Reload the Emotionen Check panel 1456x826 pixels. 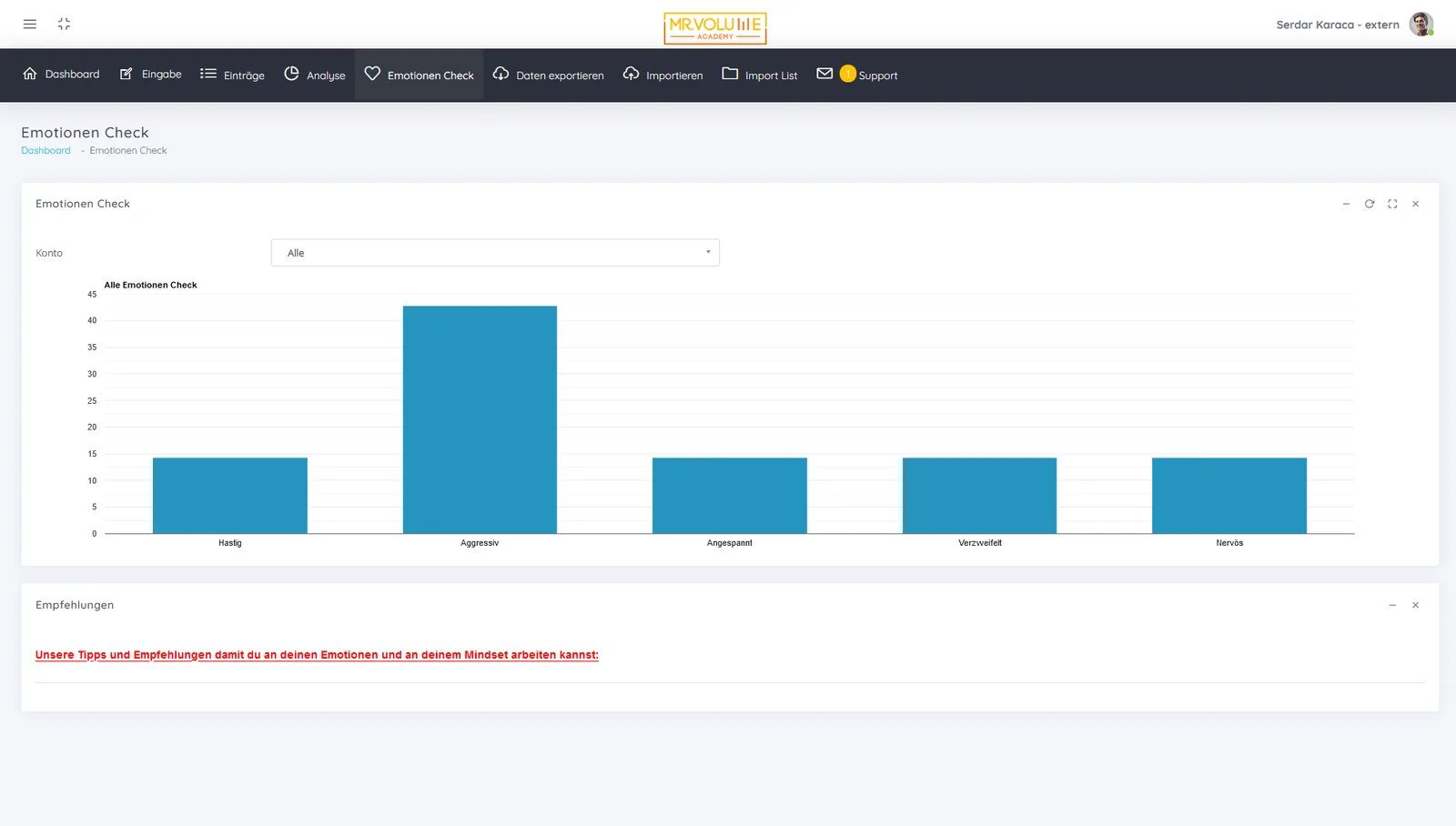(x=1370, y=204)
